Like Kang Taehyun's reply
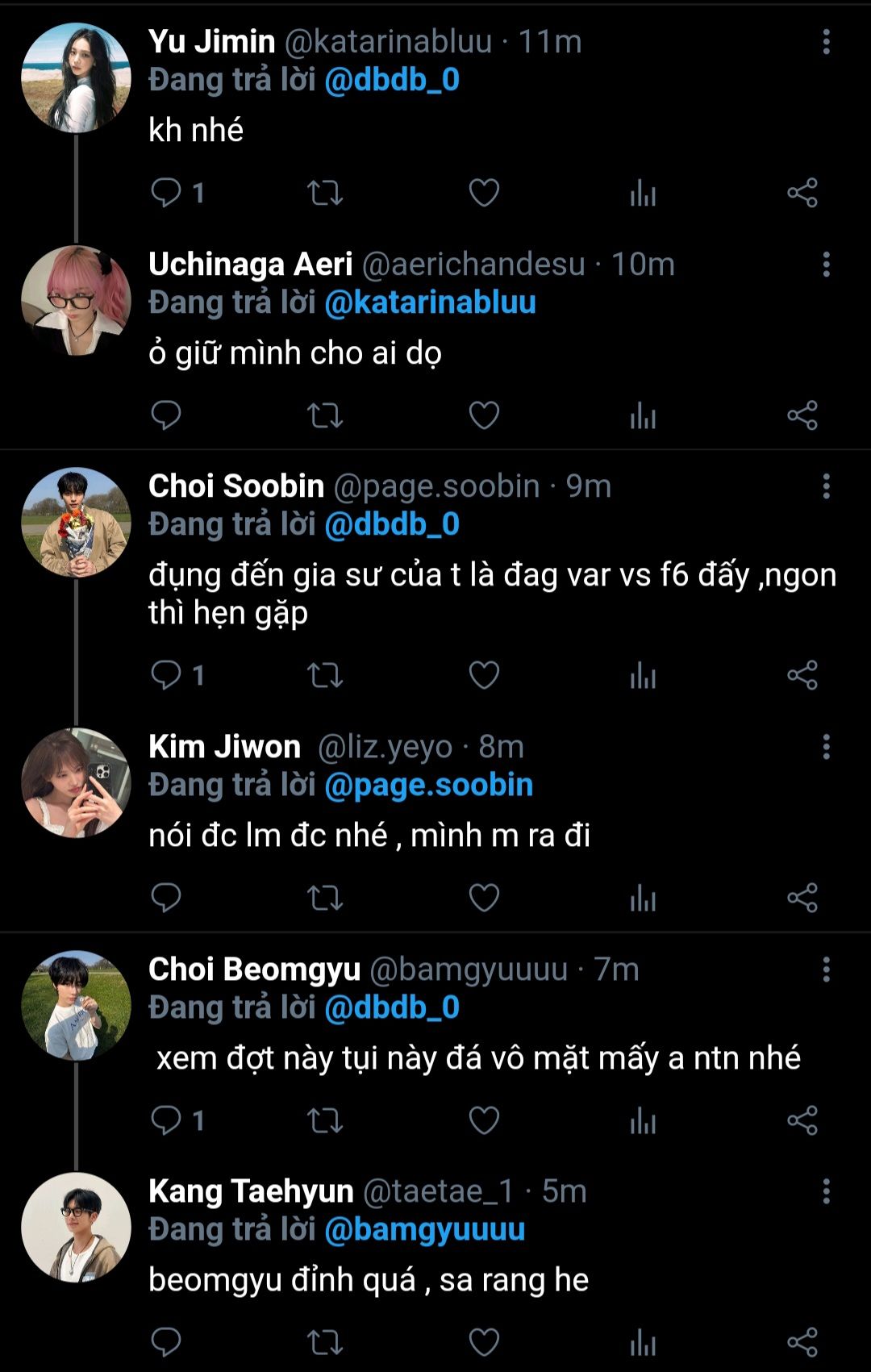Viewport: 871px width, 1372px height. (484, 1342)
